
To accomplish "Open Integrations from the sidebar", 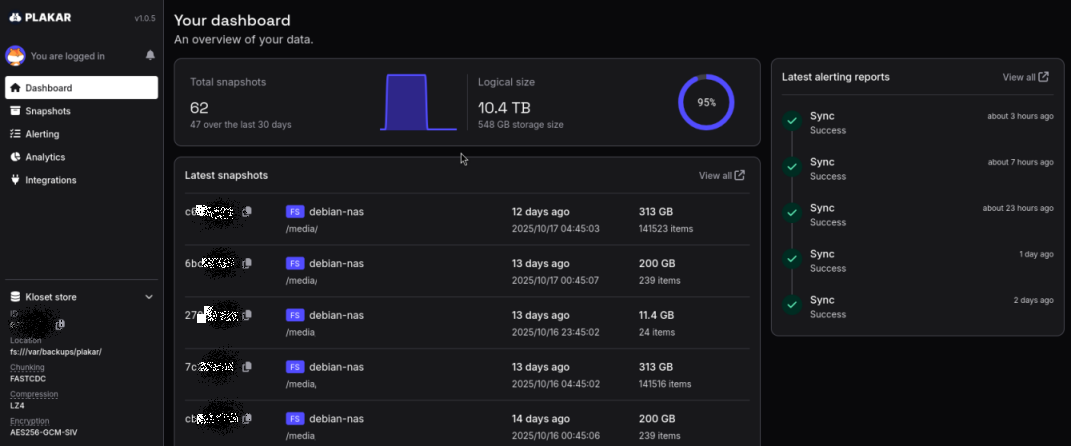I will pyautogui.click(x=50, y=180).
